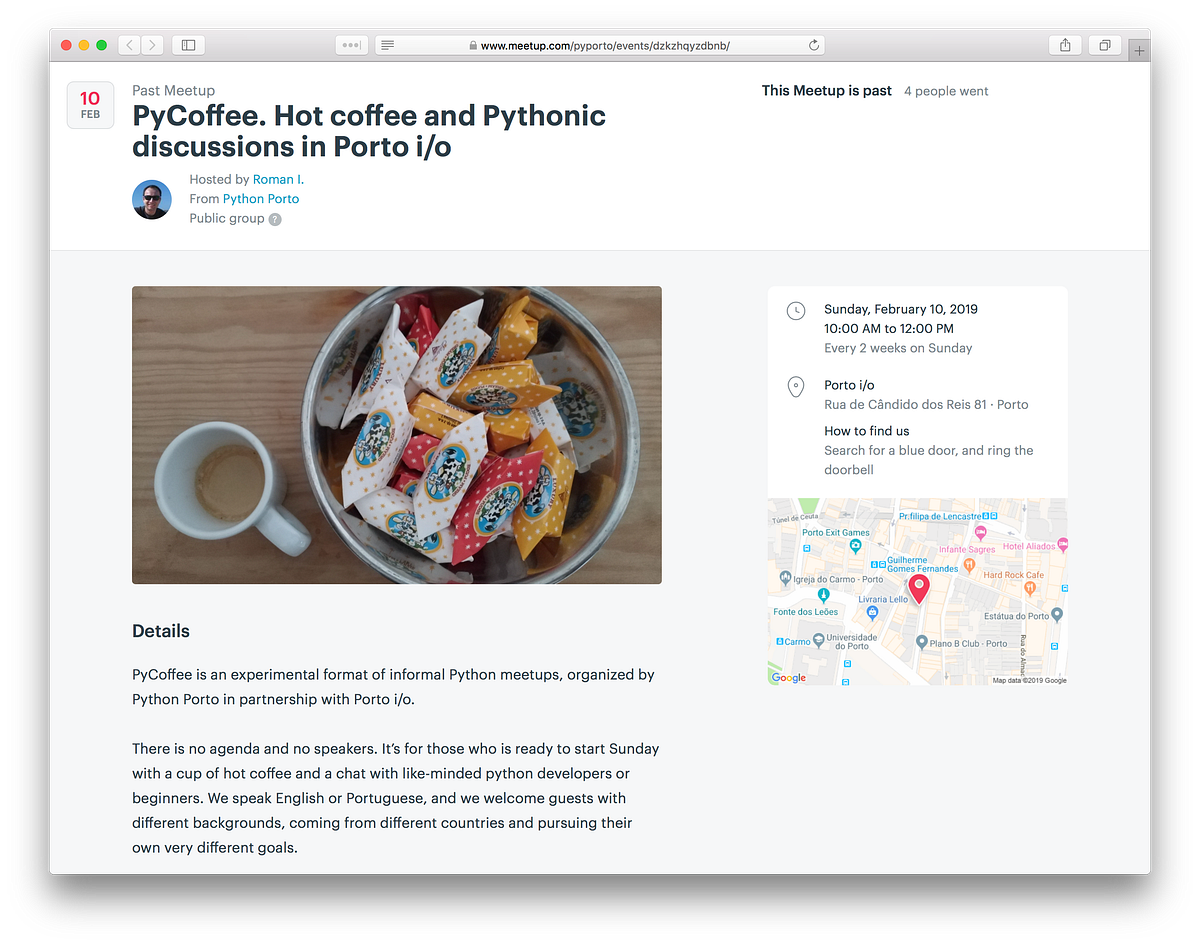Image resolution: width=1200 pixels, height=945 pixels.
Task: Open the Roman I. host profile link
Action: click(x=278, y=179)
